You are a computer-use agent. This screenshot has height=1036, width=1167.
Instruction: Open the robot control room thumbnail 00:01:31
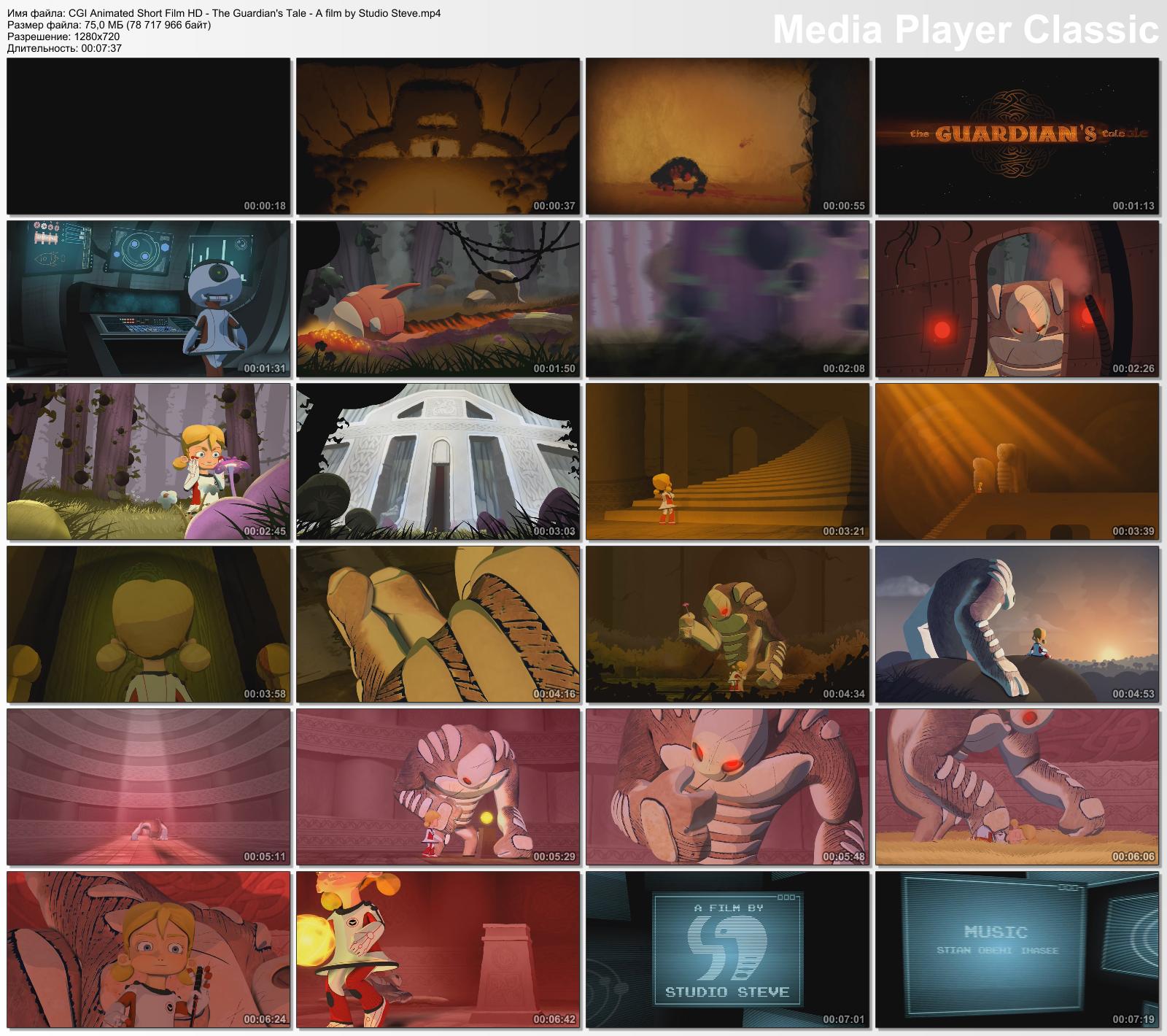pos(148,299)
